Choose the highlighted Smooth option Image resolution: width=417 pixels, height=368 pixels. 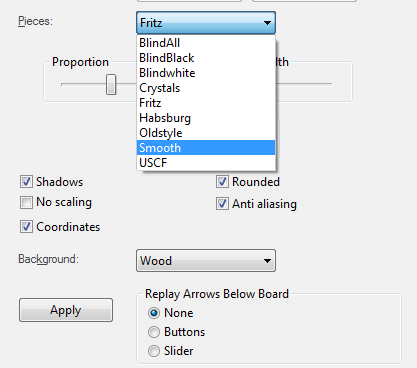coord(206,148)
